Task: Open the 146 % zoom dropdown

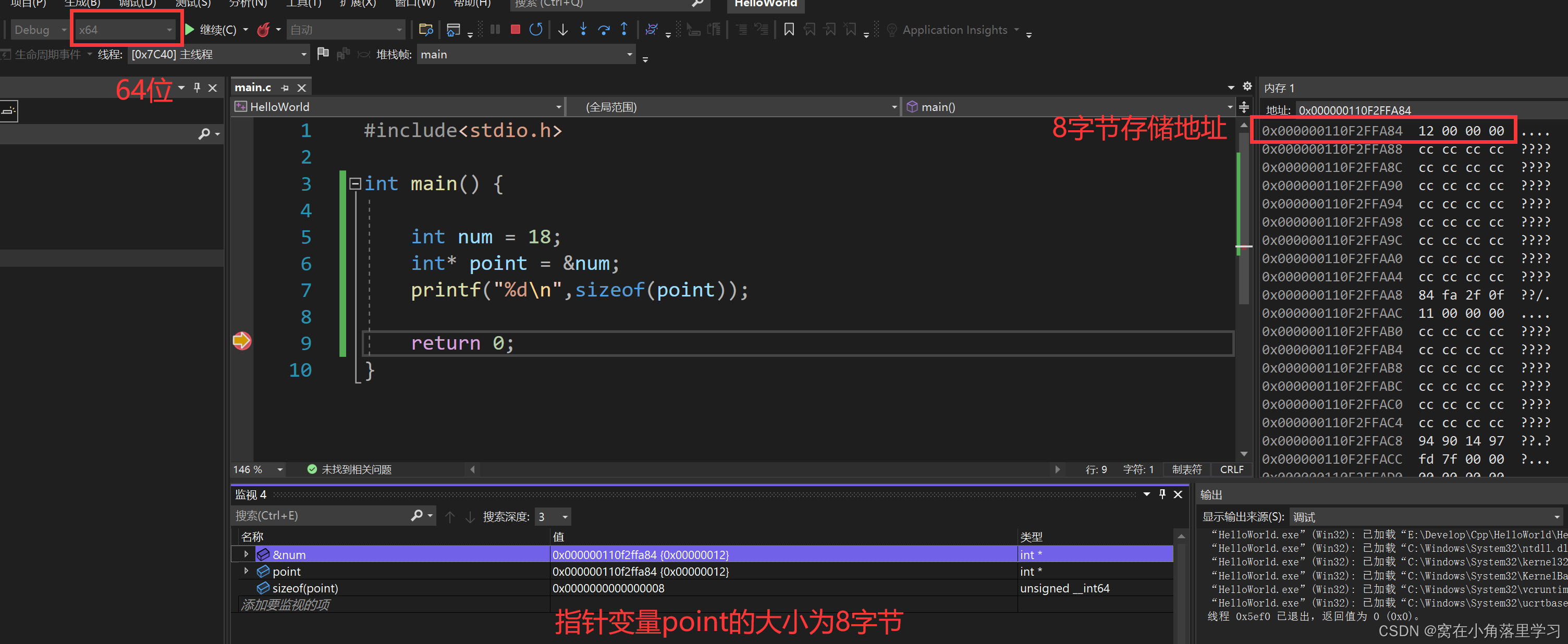Action: coord(258,469)
